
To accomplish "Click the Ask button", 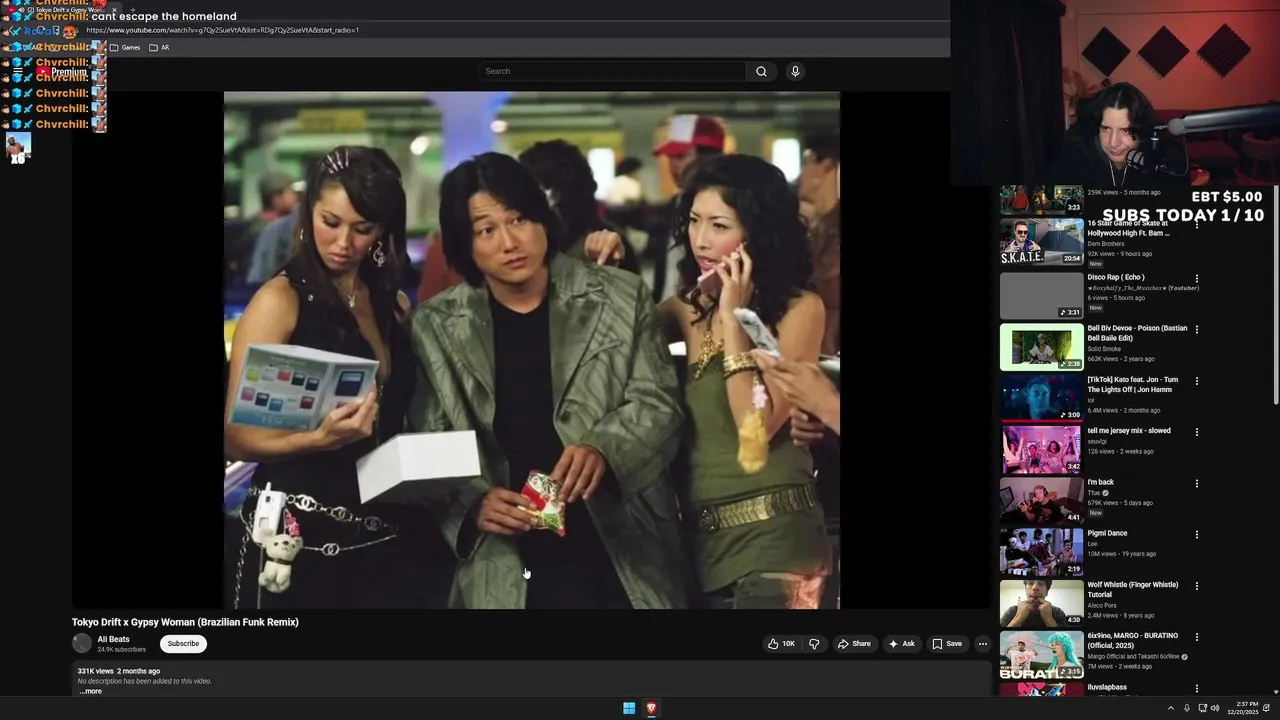I will [901, 644].
